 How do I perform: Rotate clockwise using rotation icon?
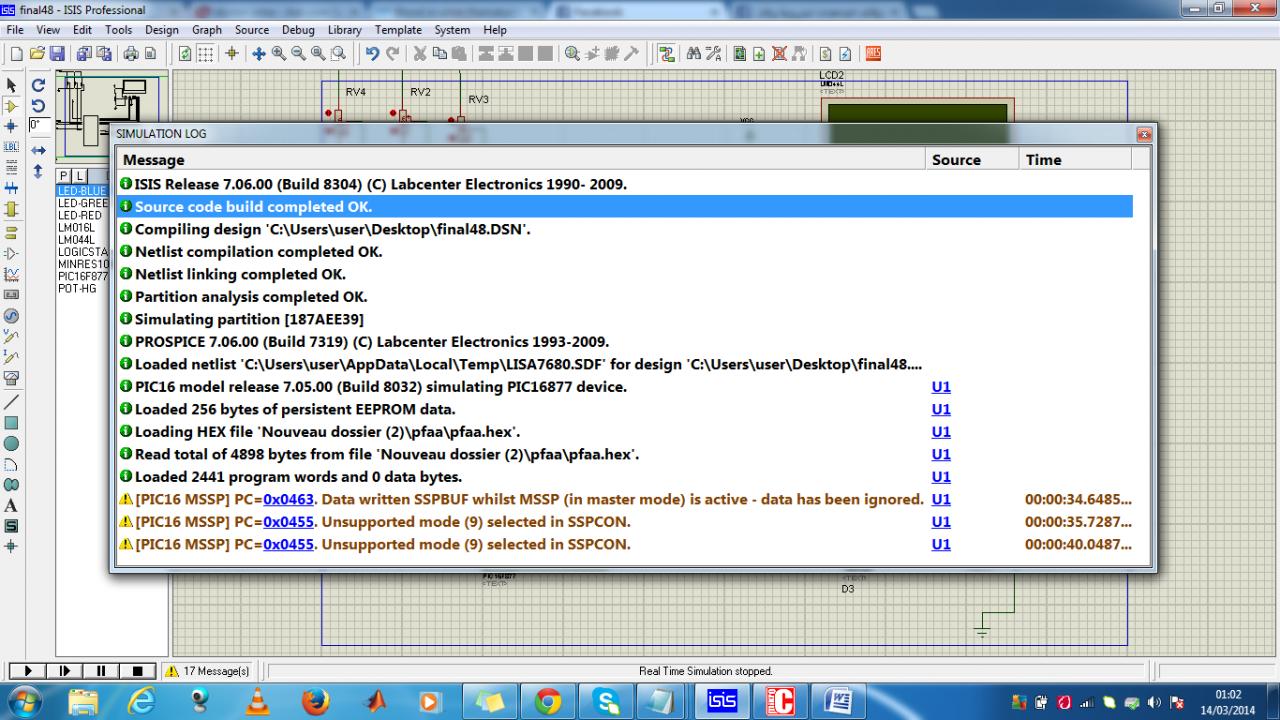[38, 86]
